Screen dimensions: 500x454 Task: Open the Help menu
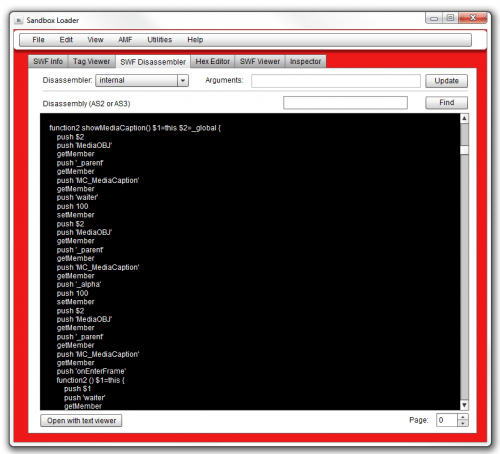[195, 40]
